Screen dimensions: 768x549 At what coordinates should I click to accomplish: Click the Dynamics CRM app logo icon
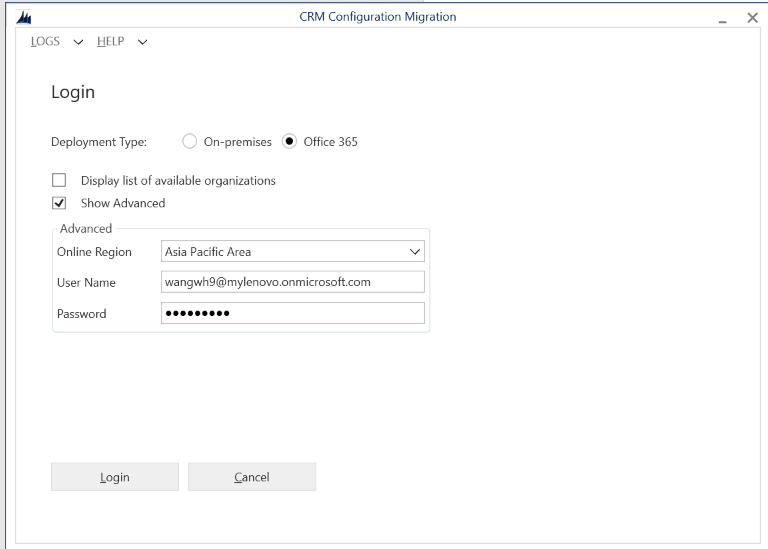(x=24, y=18)
